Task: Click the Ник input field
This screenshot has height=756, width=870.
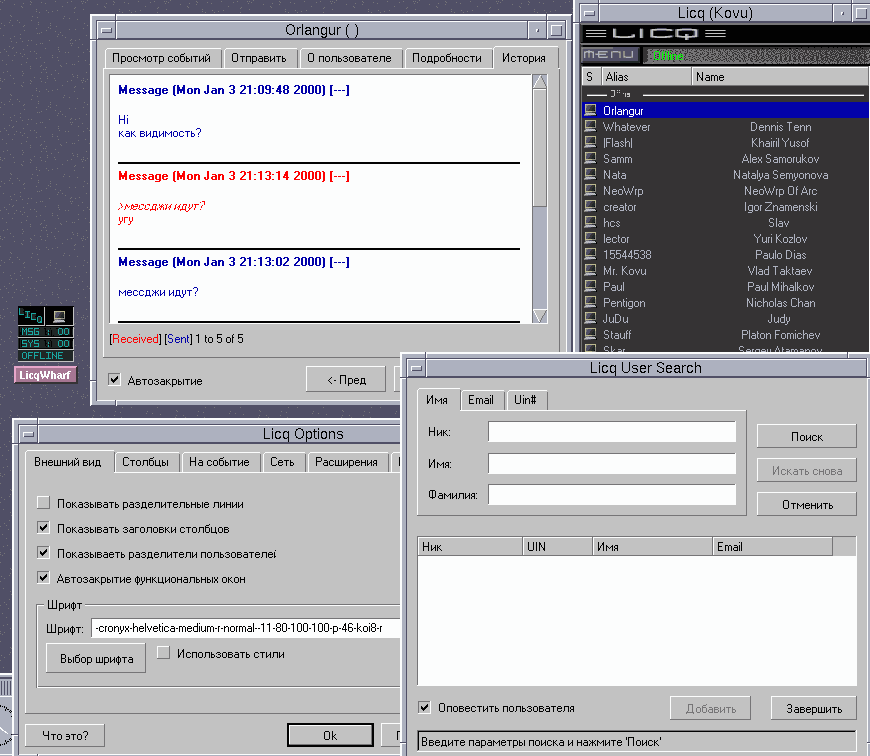Action: (612, 432)
